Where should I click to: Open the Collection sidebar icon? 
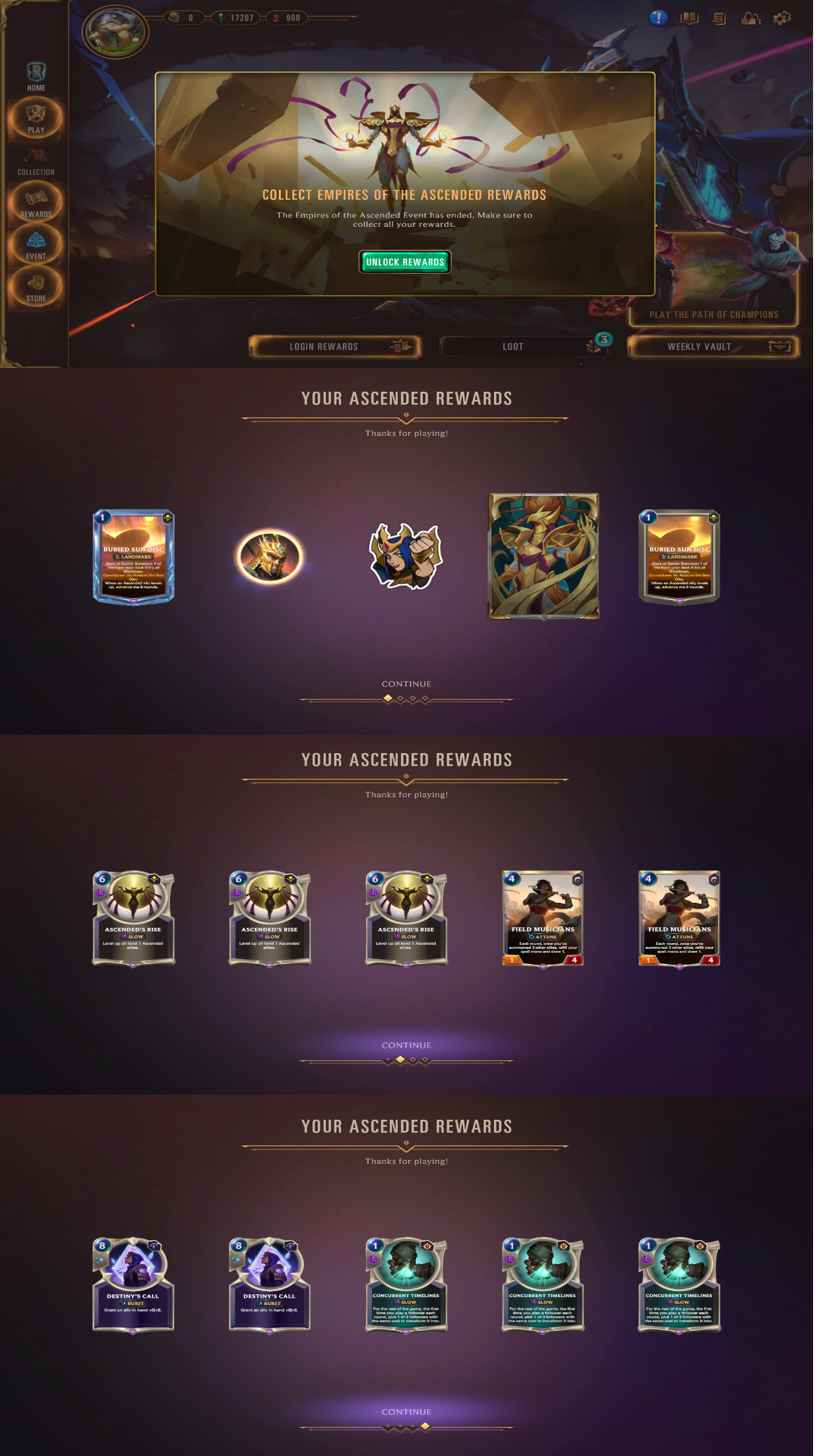point(36,162)
